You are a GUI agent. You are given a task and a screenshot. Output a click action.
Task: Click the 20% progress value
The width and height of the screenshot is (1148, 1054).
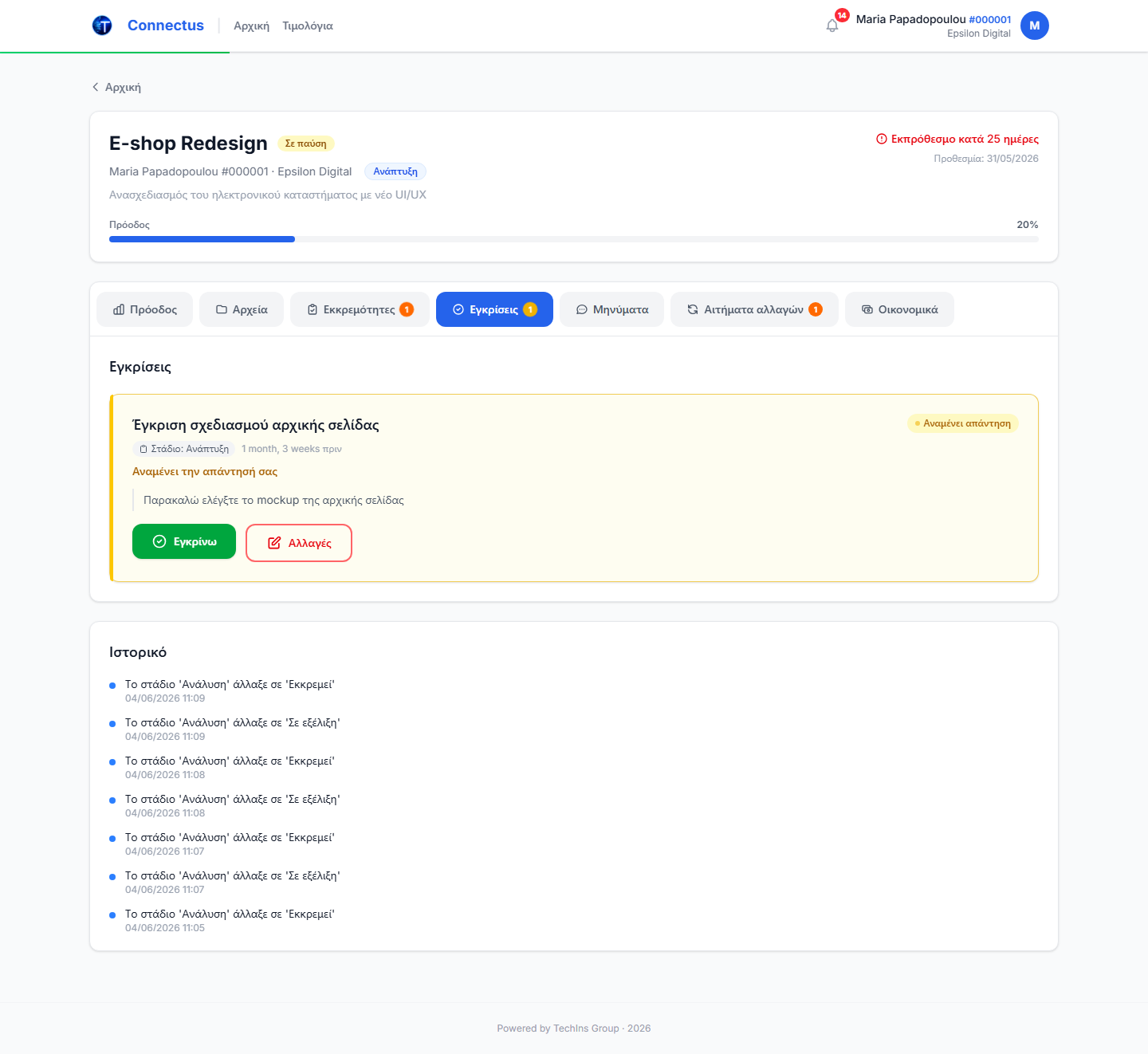pyautogui.click(x=1028, y=225)
